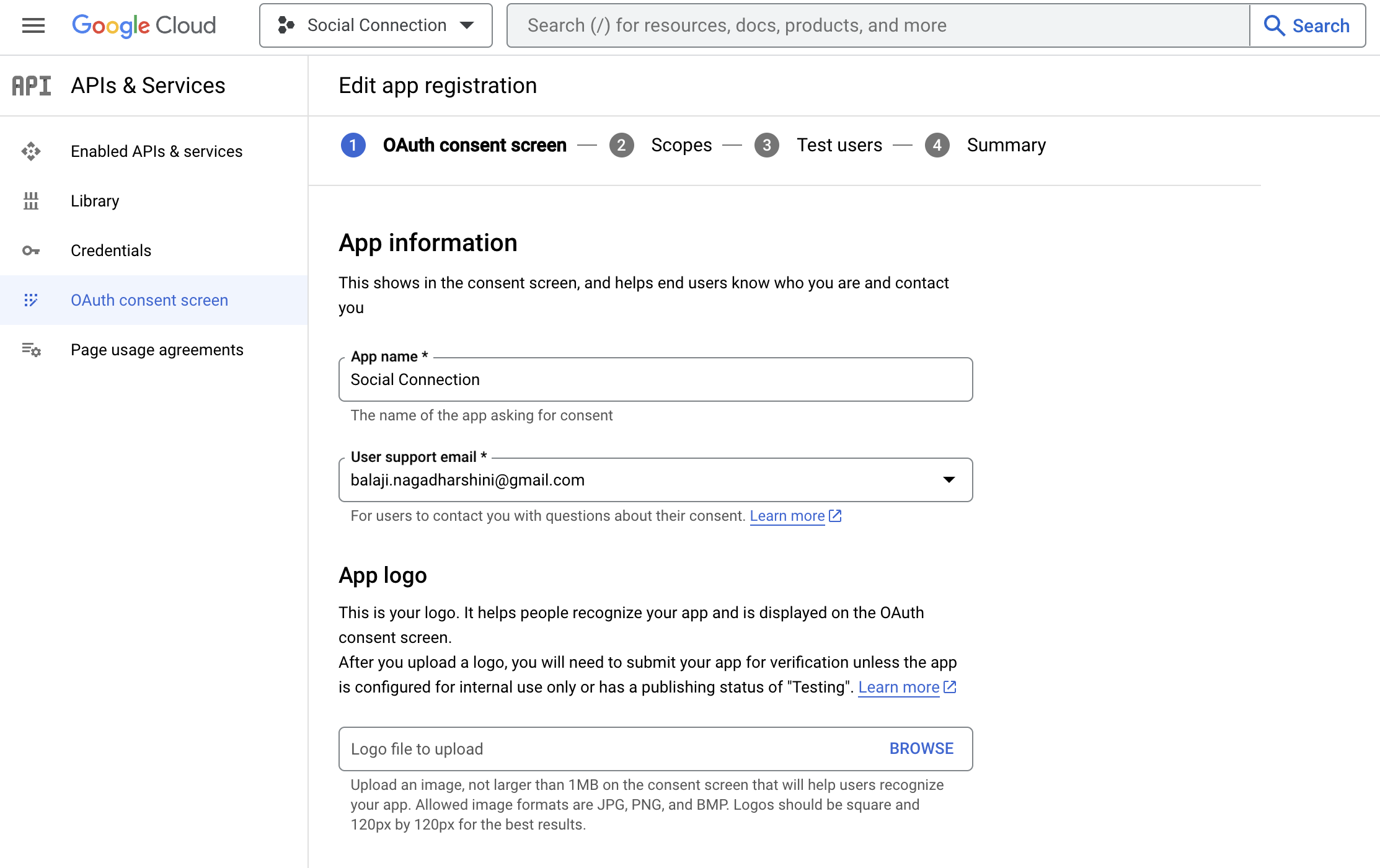Open Learn more link about support email
The height and width of the screenshot is (868, 1380).
pos(787,516)
